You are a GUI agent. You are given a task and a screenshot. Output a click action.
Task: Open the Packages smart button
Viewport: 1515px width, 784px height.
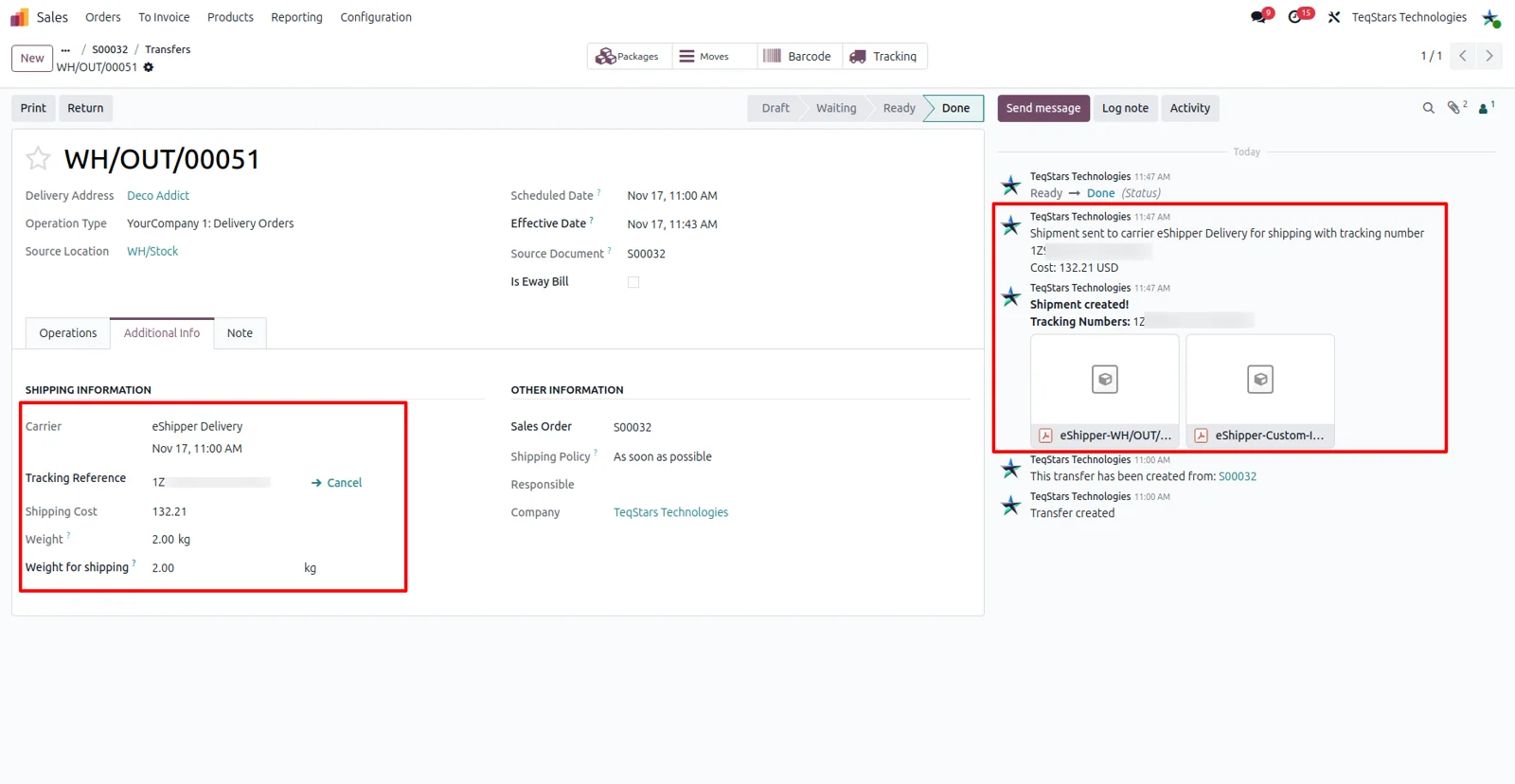tap(628, 57)
